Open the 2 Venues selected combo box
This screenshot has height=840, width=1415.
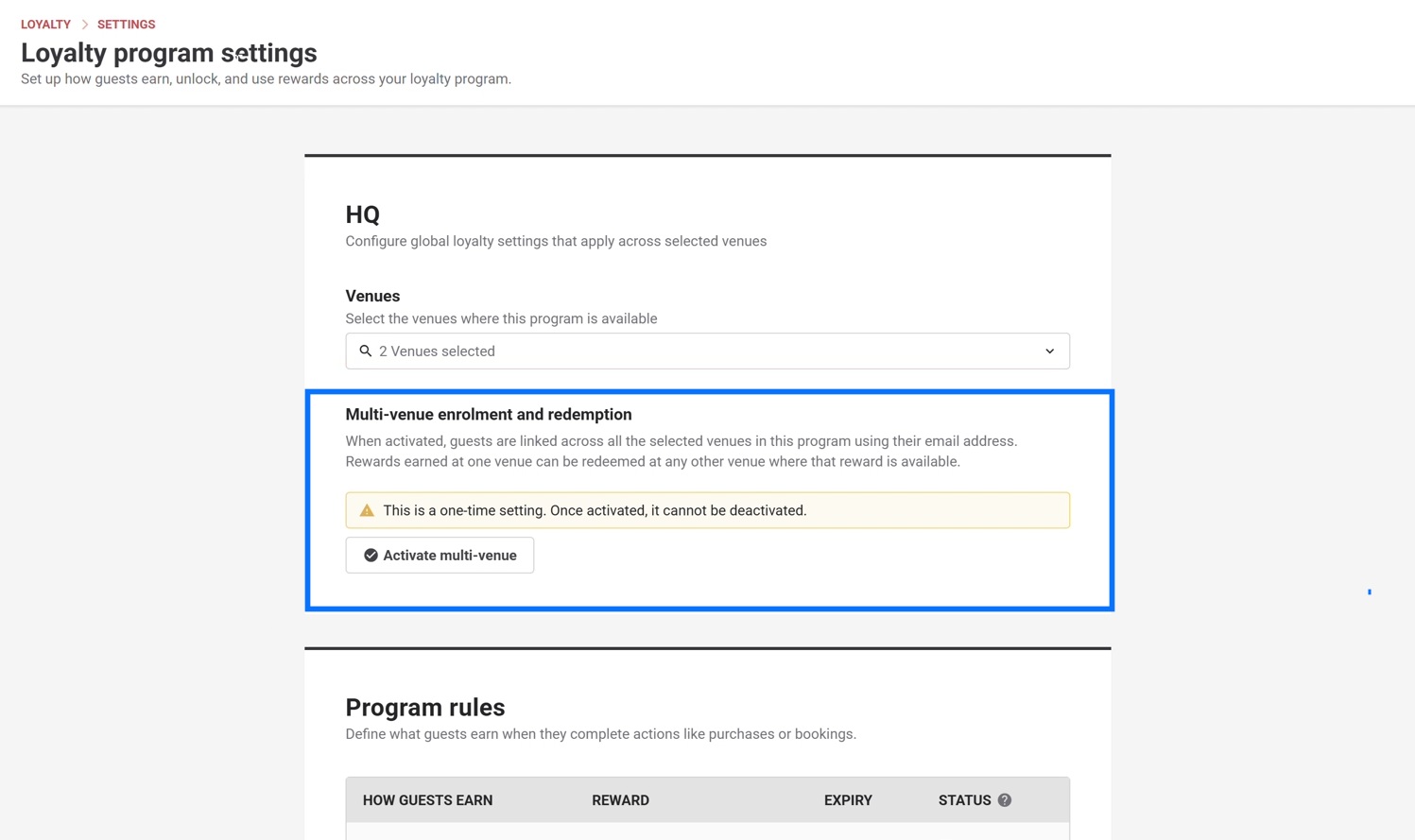(707, 351)
